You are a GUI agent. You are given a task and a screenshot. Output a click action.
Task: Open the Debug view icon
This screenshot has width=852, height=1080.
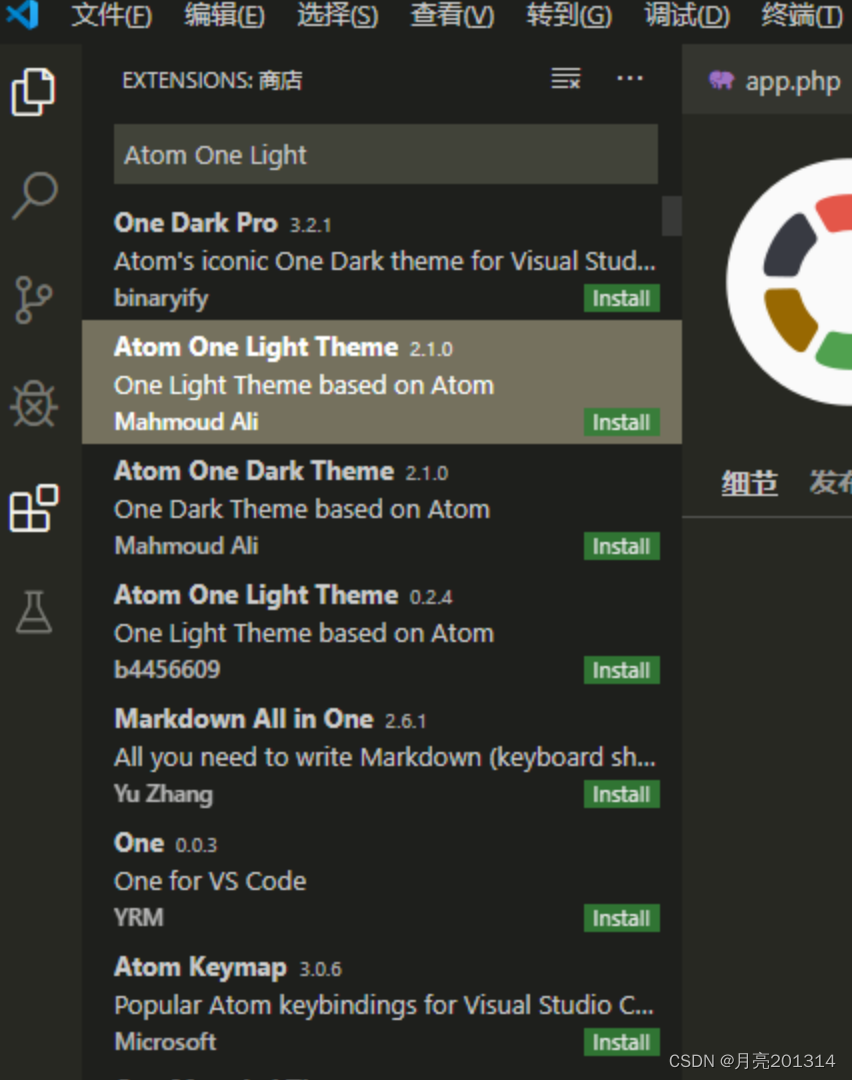34,403
